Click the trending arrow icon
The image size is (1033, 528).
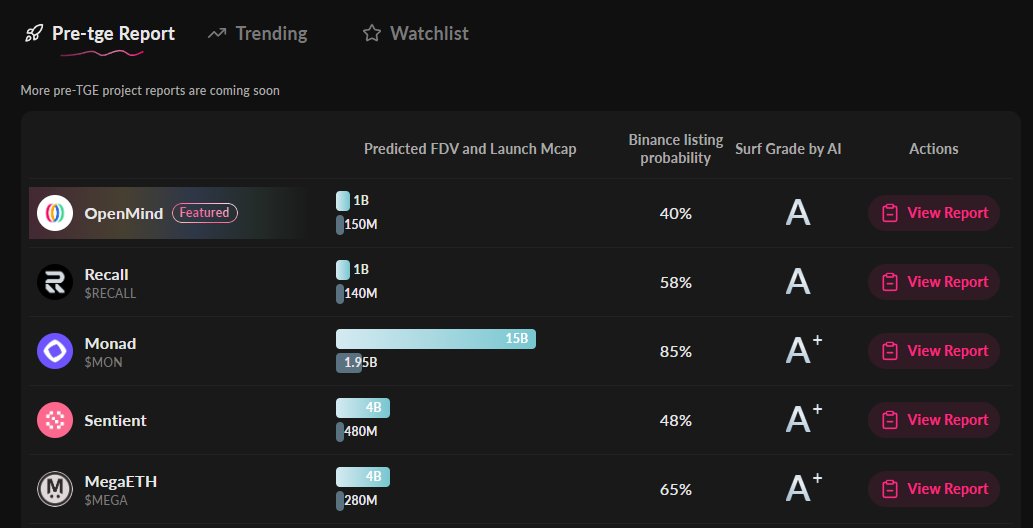[x=217, y=34]
